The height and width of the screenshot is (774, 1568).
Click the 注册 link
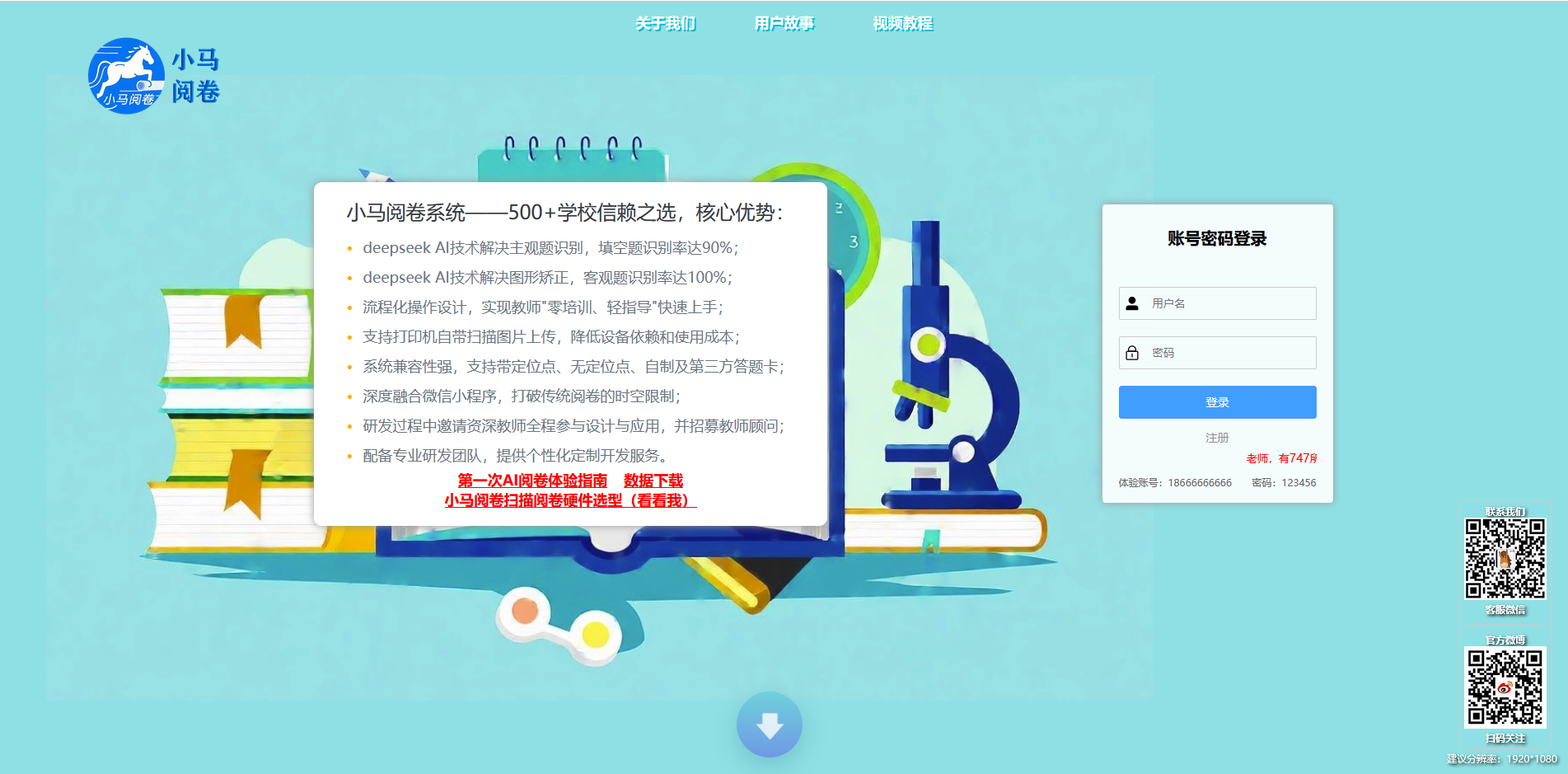click(1217, 438)
